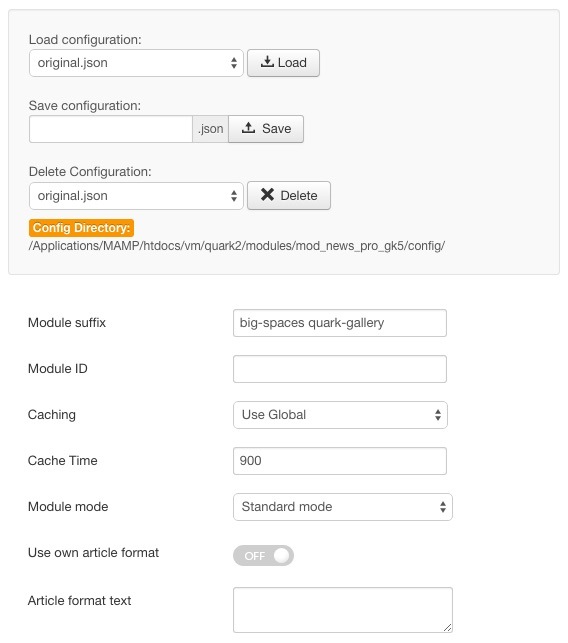Focus the empty Module ID field
The width and height of the screenshot is (568, 643).
(340, 369)
